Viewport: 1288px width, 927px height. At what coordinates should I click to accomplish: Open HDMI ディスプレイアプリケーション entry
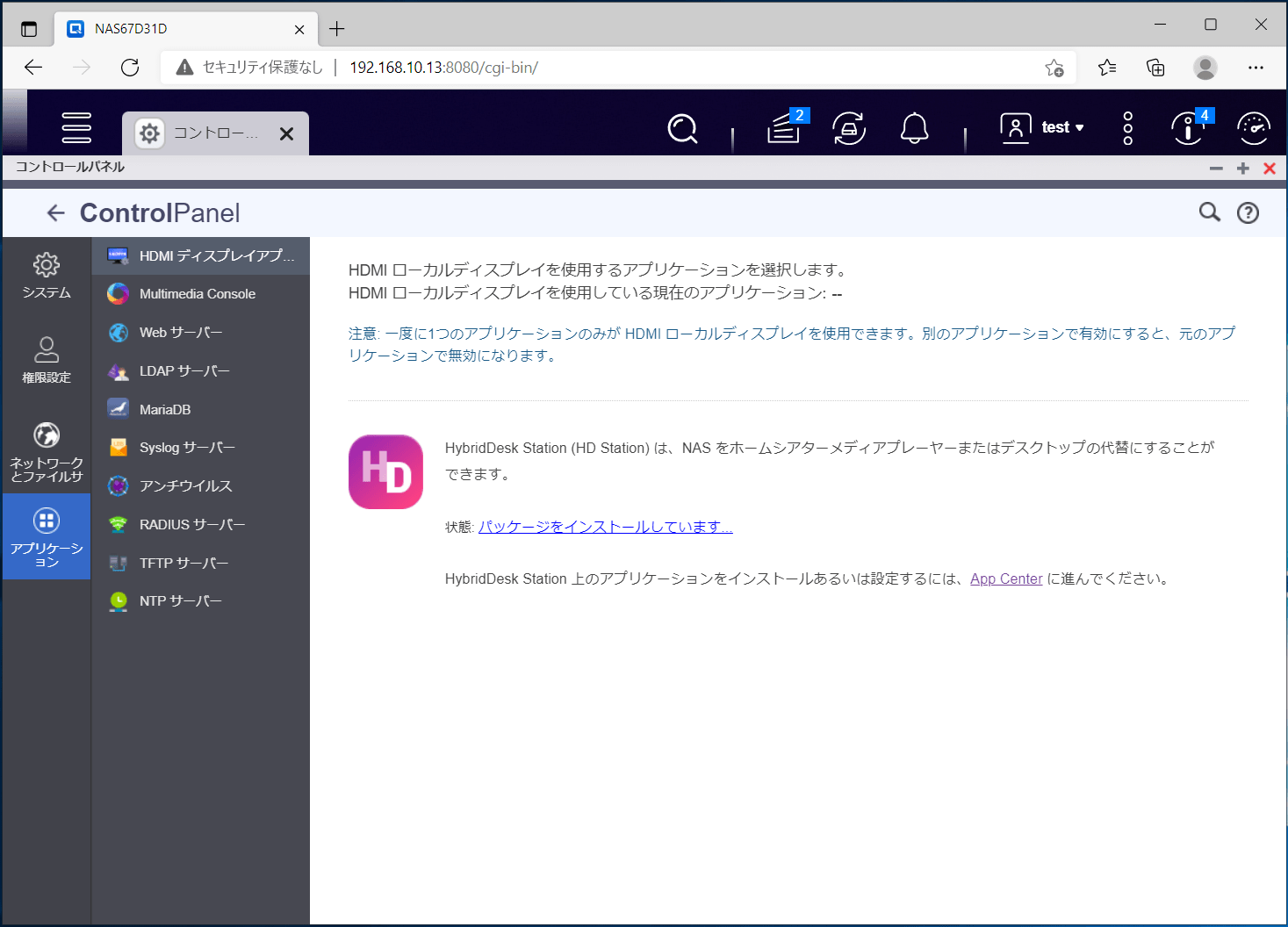coord(201,255)
